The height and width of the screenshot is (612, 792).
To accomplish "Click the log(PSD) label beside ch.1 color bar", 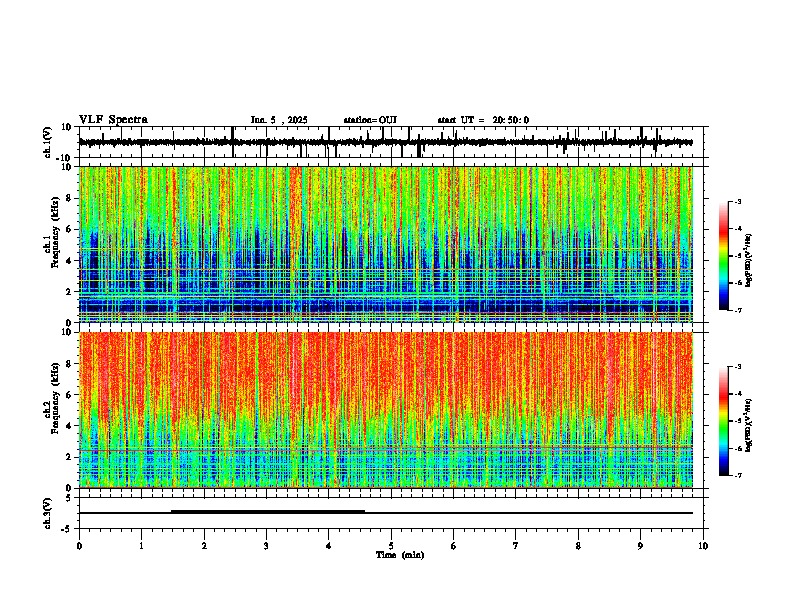I will pyautogui.click(x=749, y=261).
